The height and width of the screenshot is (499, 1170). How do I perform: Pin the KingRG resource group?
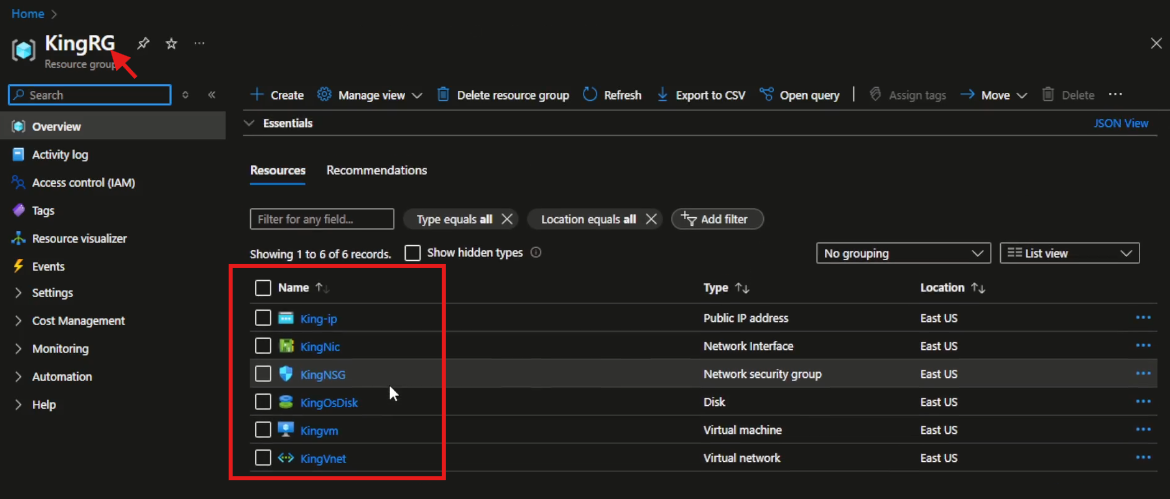143,44
